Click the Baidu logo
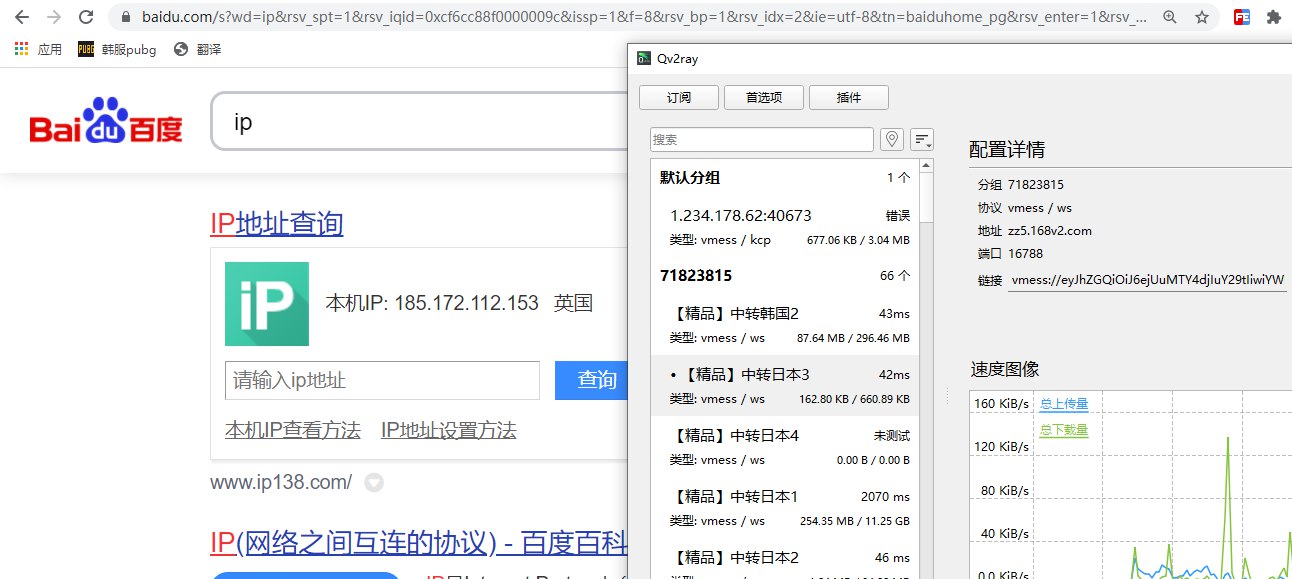This screenshot has width=1292, height=579. [106, 122]
